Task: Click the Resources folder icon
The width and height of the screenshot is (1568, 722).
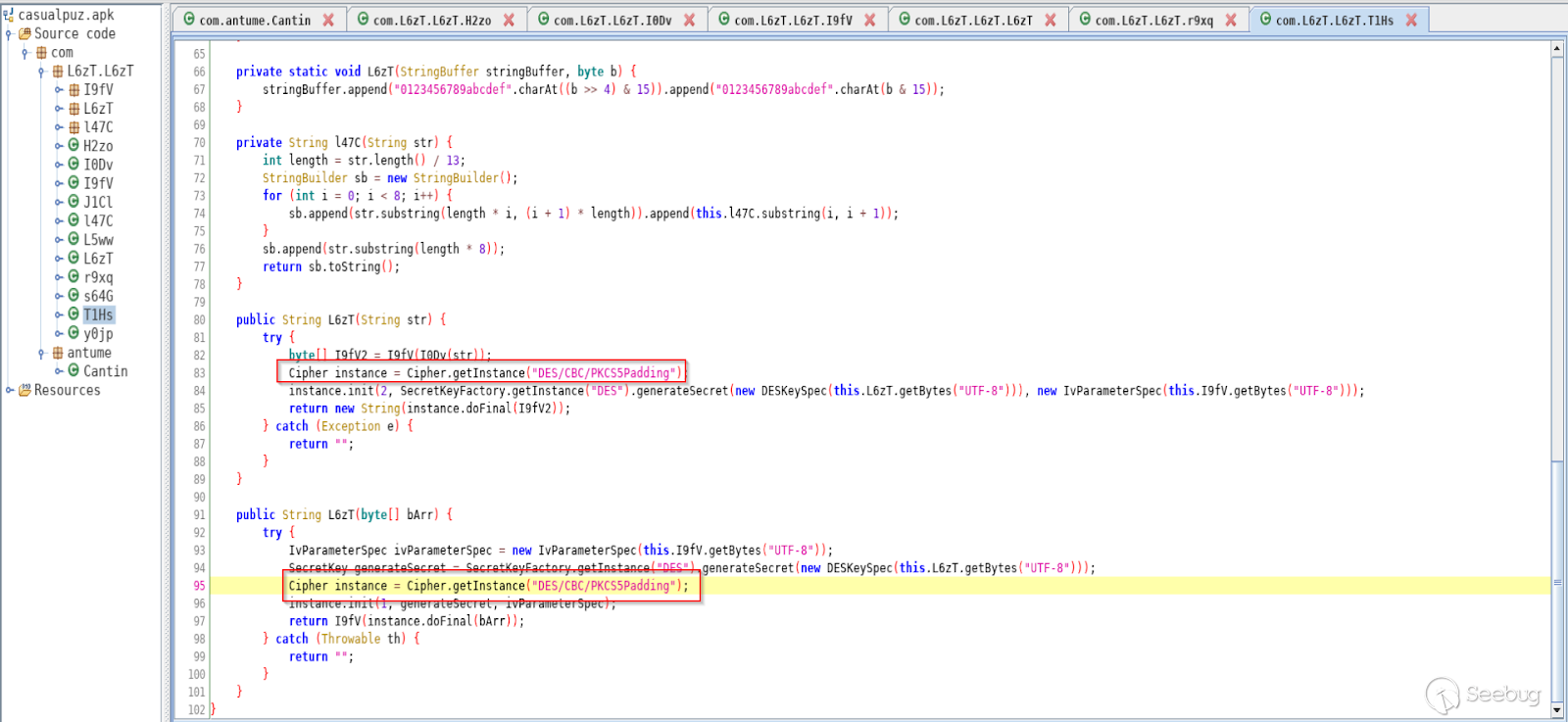Action: pos(25,390)
